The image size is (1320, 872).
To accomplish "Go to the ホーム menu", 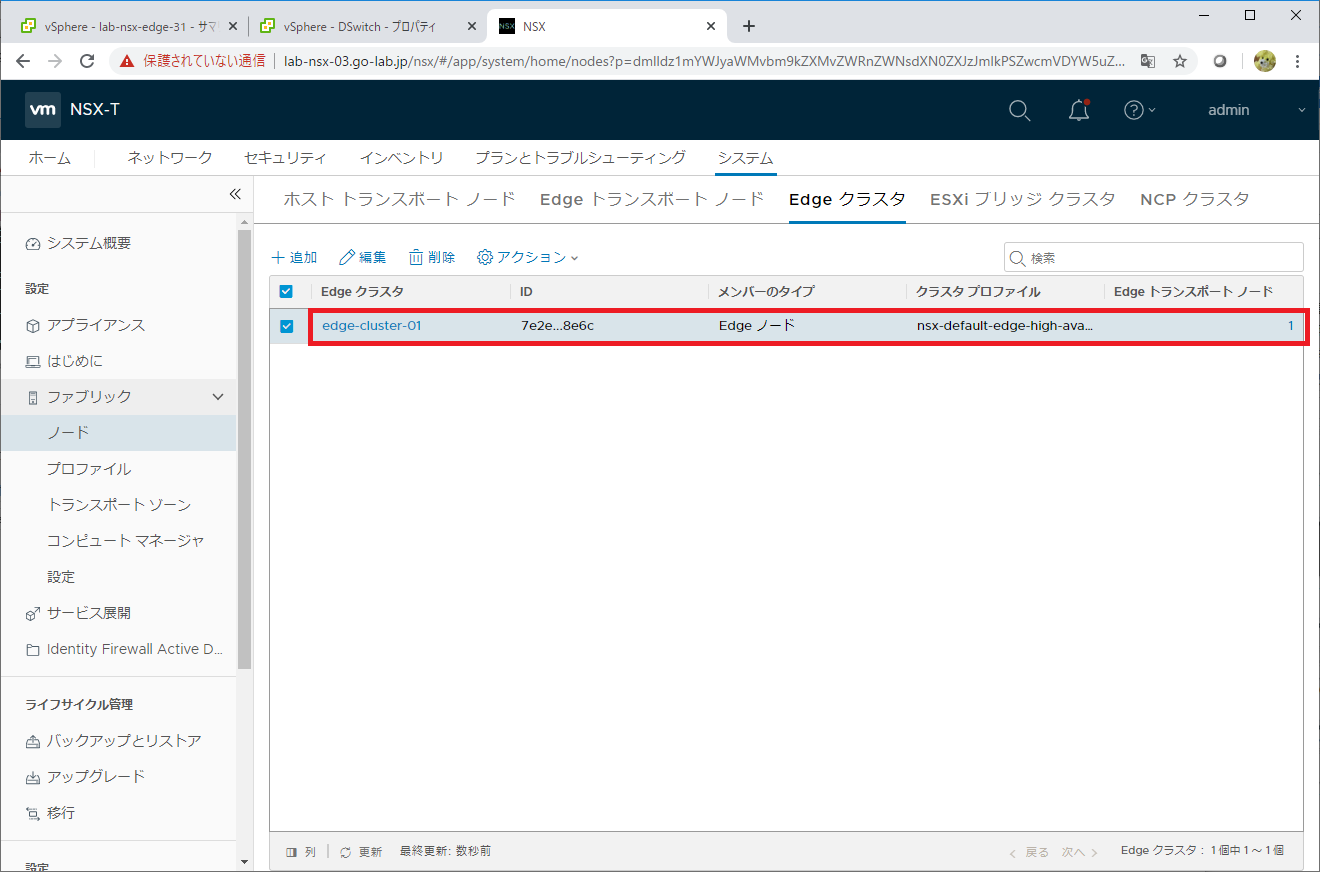I will [49, 158].
